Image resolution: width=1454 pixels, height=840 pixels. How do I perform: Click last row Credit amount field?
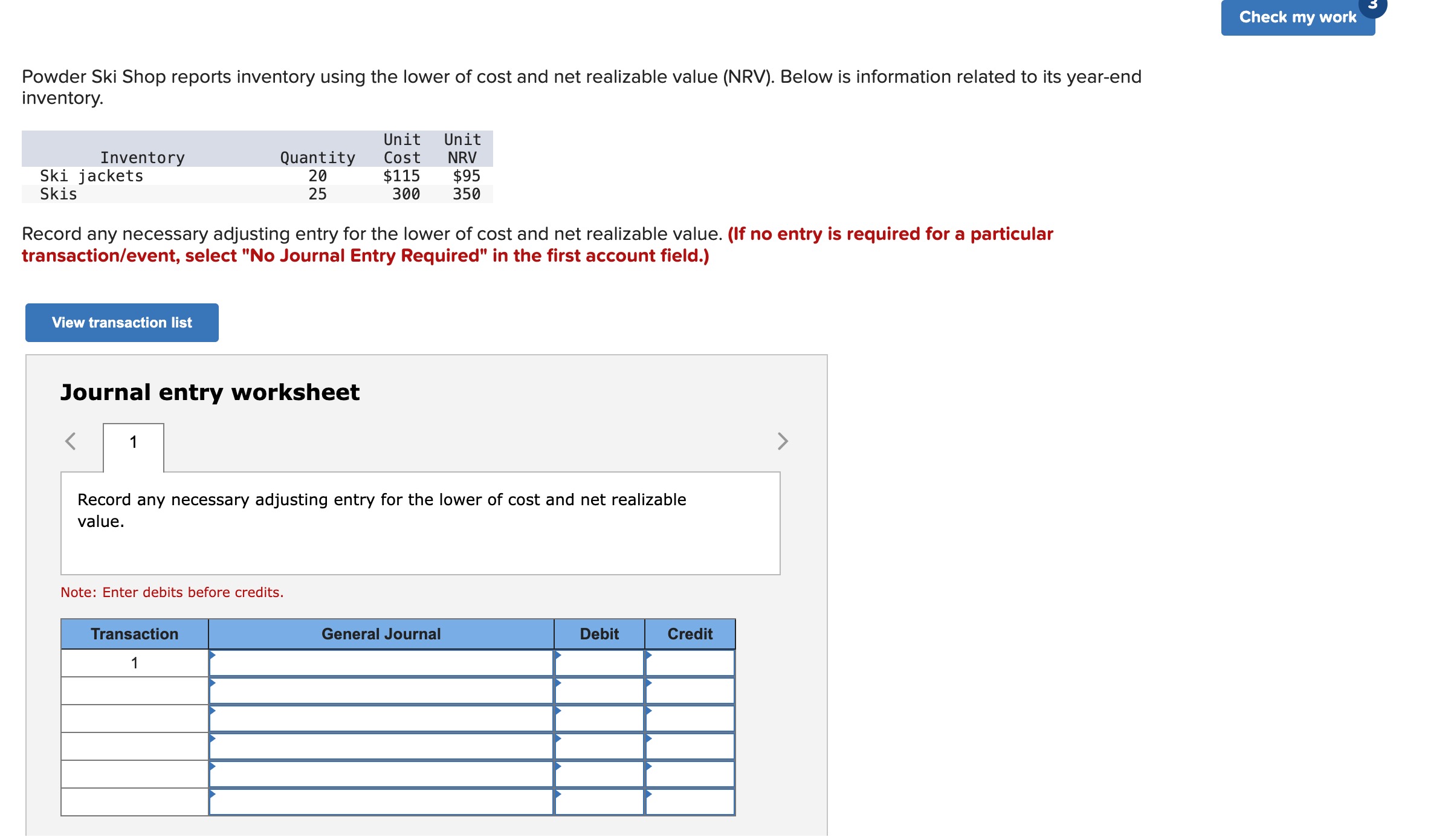690,802
